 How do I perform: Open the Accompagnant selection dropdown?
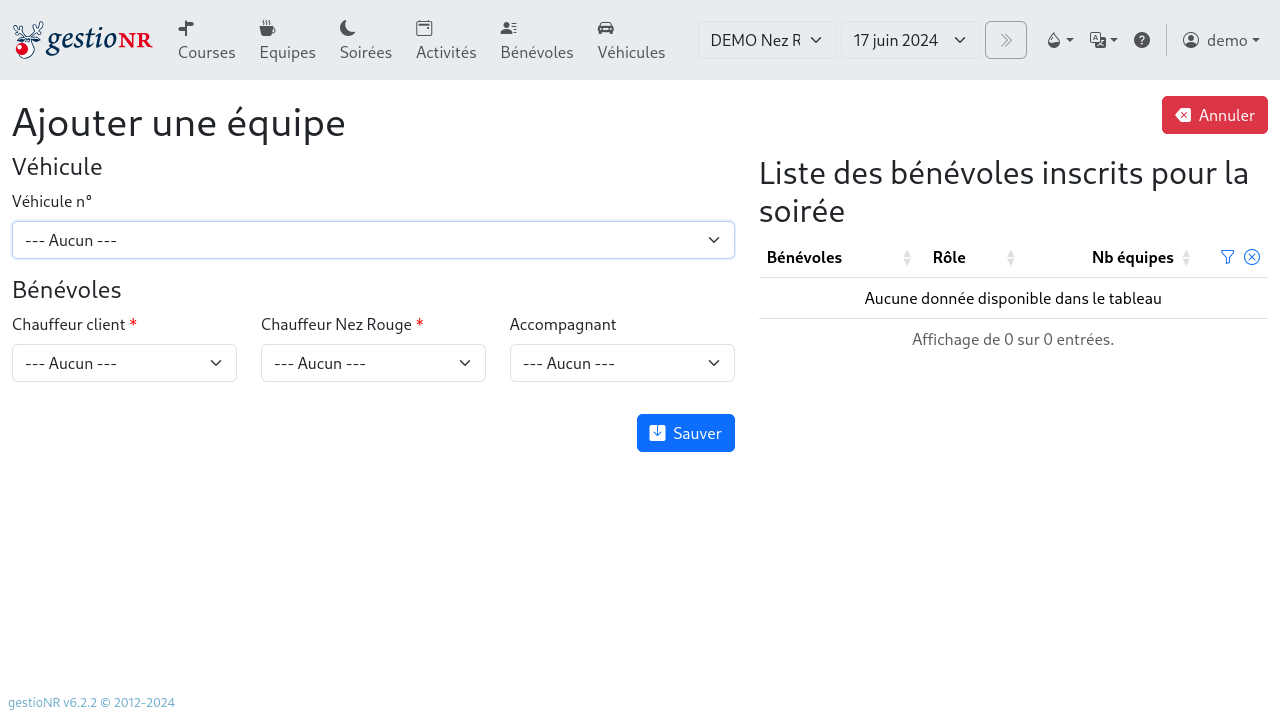pos(622,363)
